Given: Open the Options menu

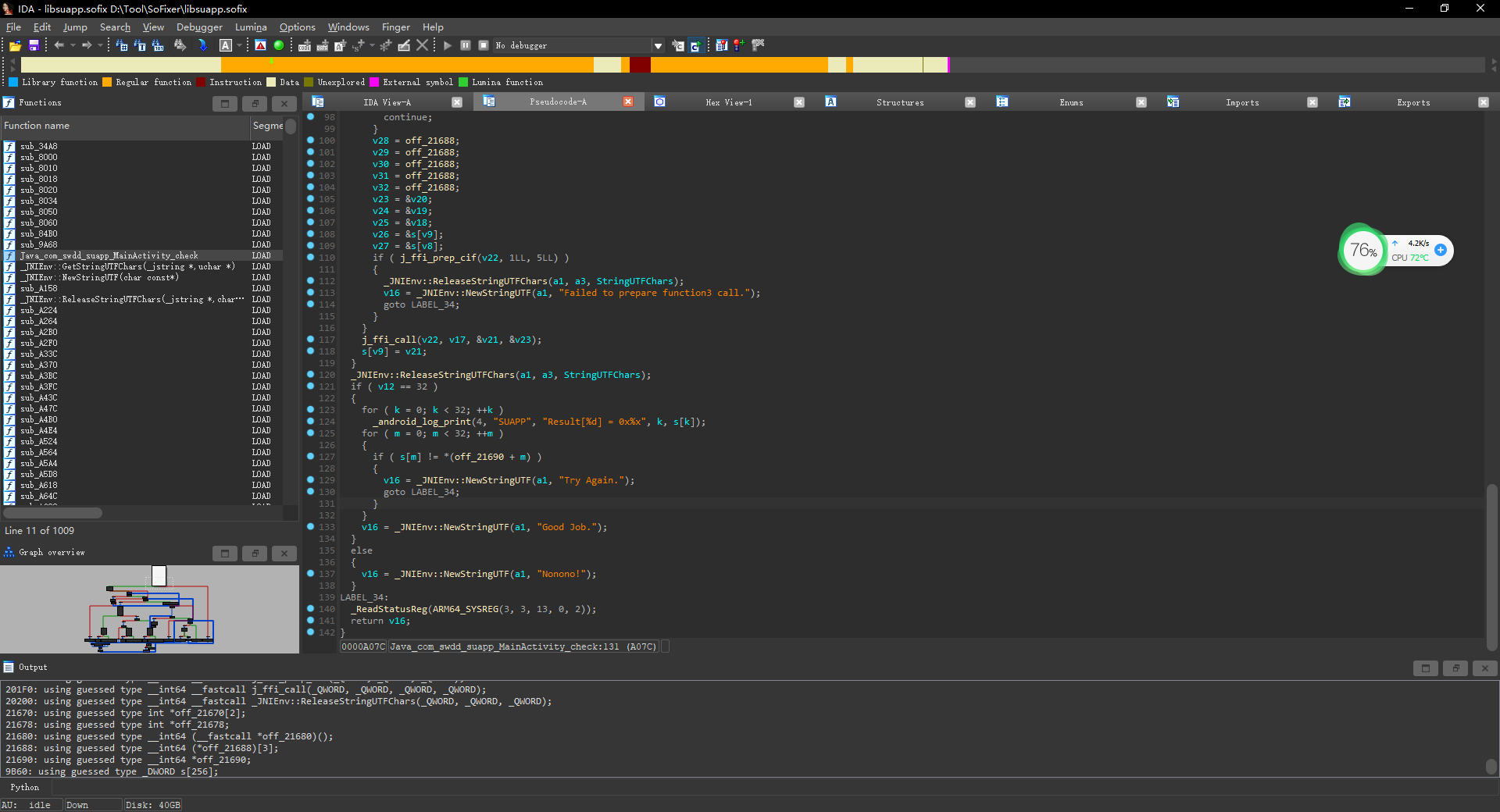Looking at the screenshot, I should [x=298, y=27].
